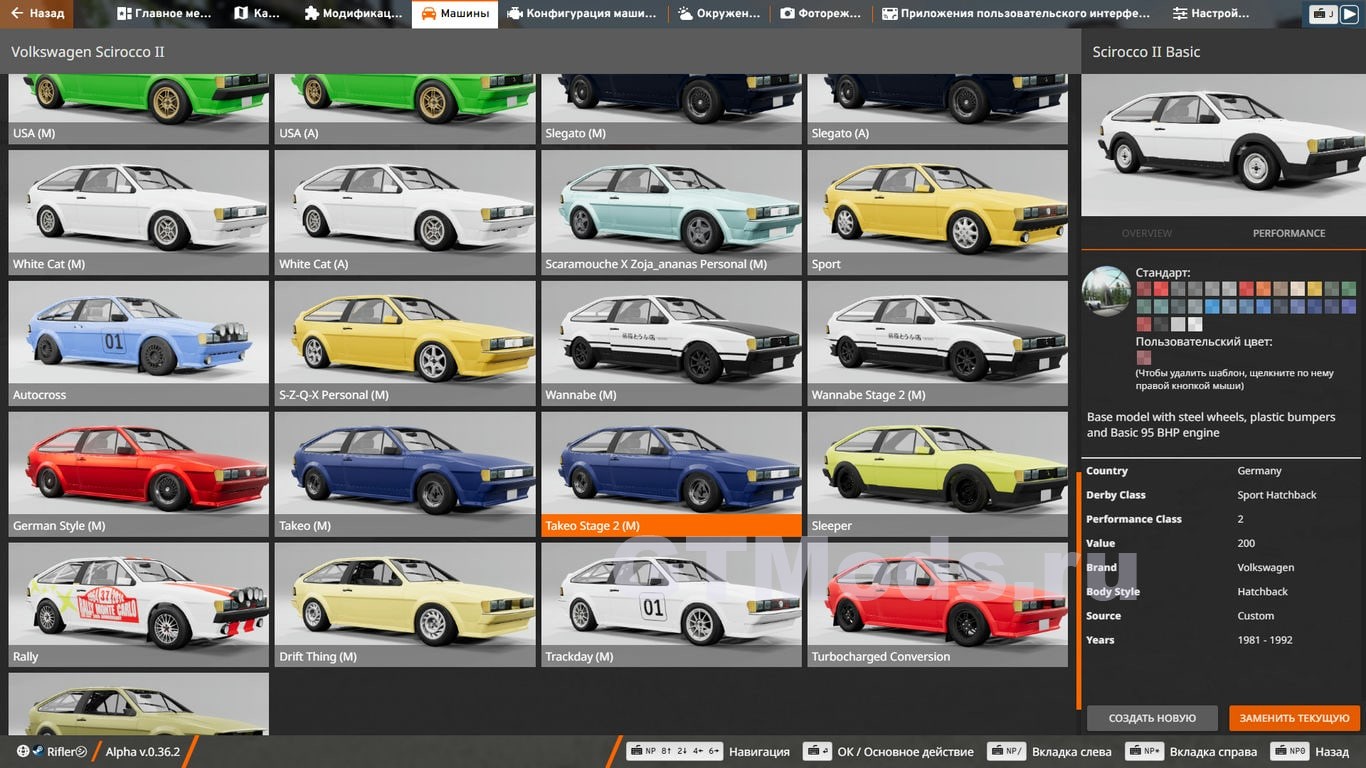Open Приложения пользовательского интерфейса tab
The height and width of the screenshot is (768, 1366).
click(x=1015, y=14)
